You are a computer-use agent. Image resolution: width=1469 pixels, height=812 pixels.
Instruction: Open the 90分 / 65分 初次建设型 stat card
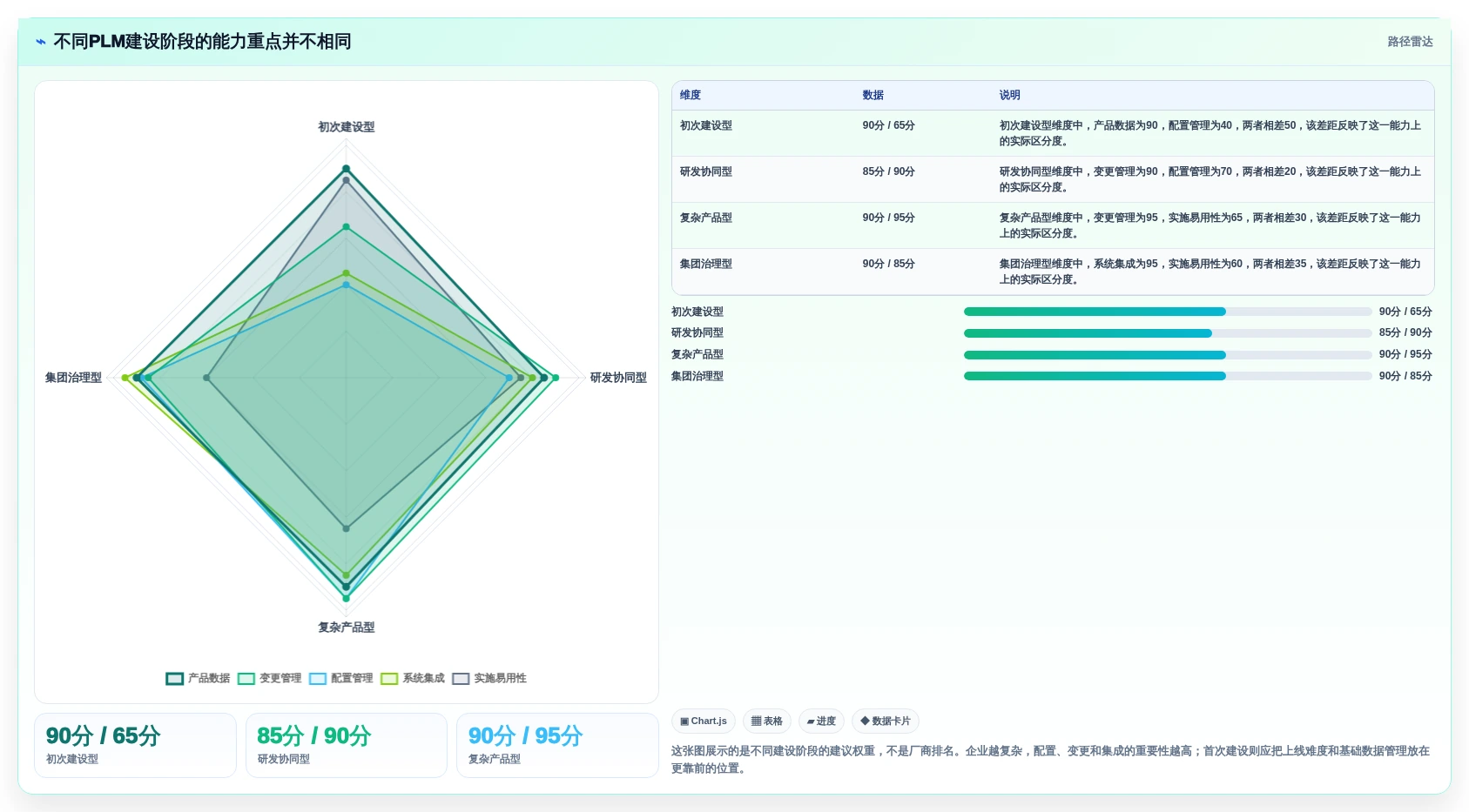click(135, 745)
